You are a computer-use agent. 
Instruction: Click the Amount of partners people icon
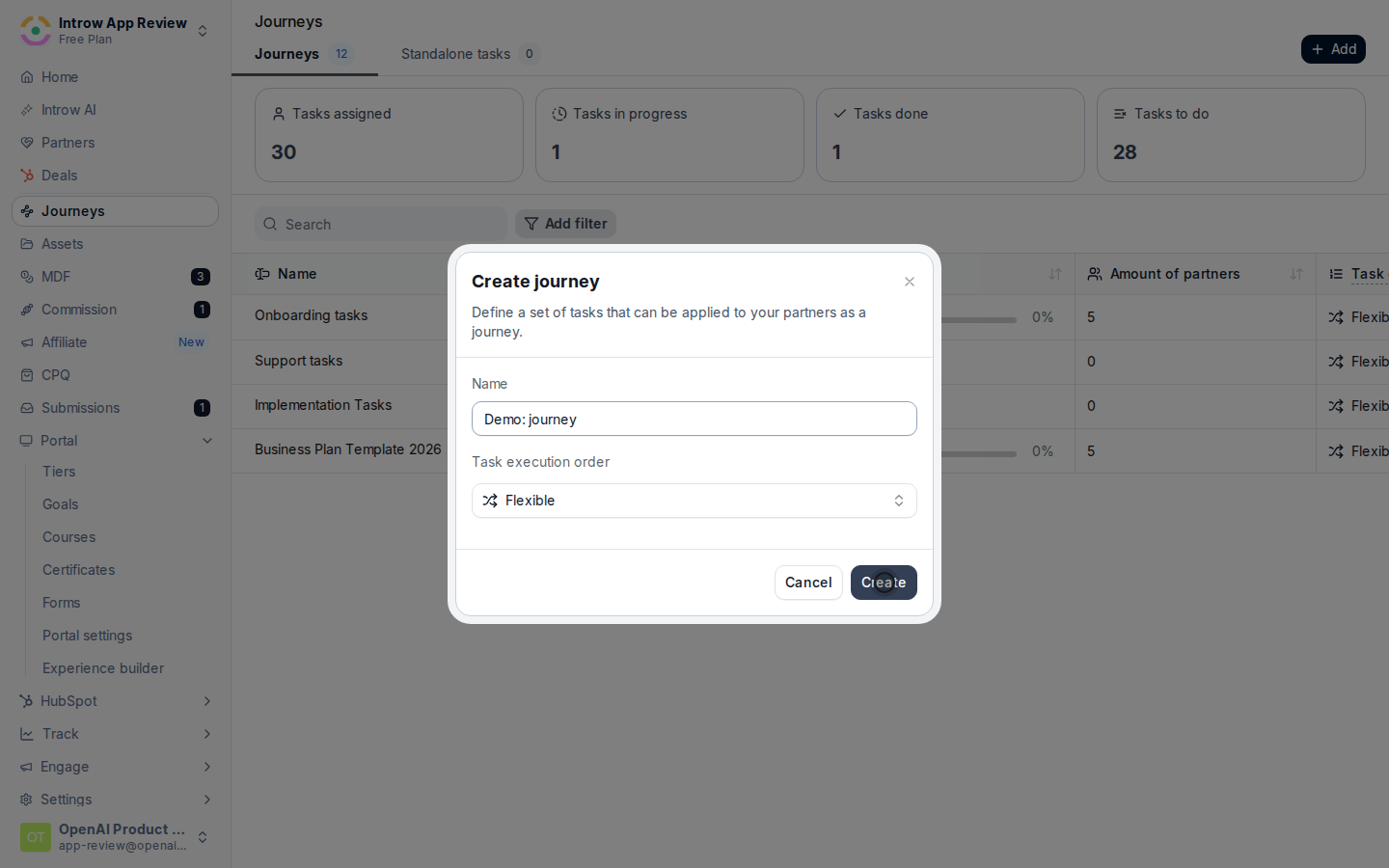(1095, 274)
